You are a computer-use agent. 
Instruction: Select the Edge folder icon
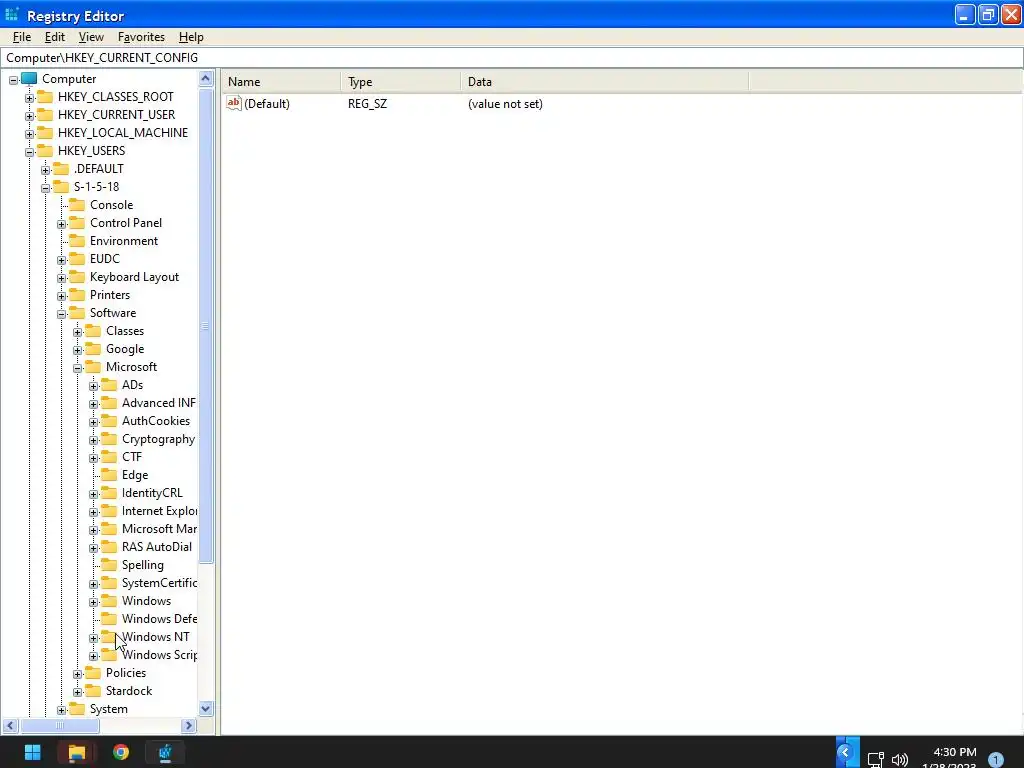tap(109, 475)
